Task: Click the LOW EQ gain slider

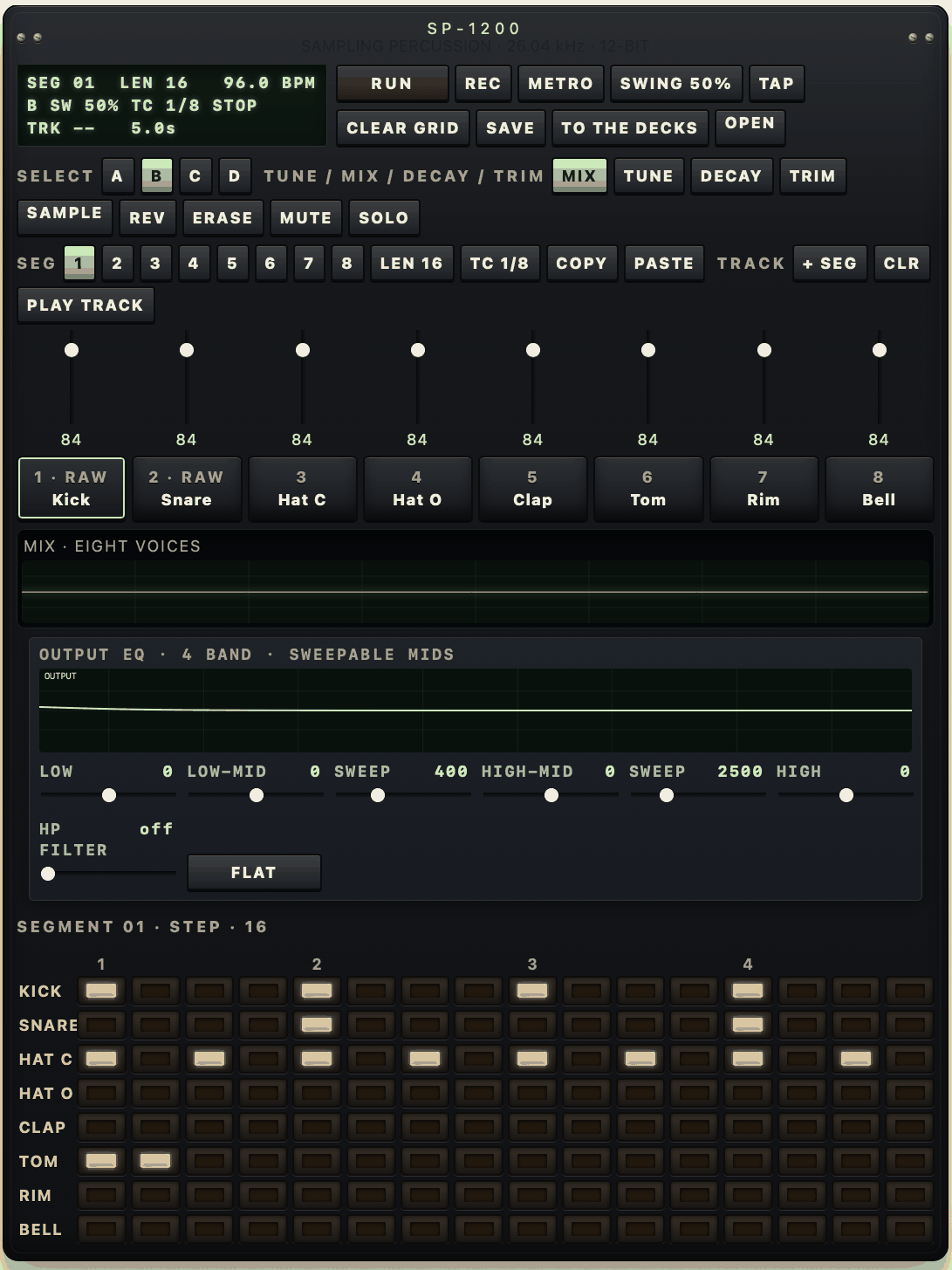Action: (108, 795)
